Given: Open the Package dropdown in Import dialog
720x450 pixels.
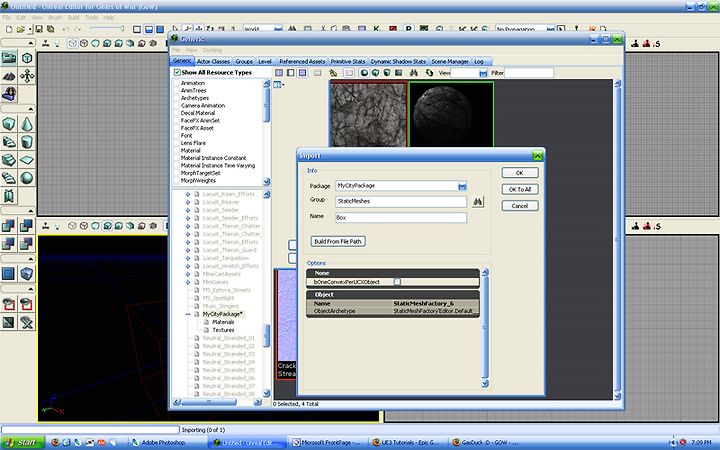Looking at the screenshot, I should (x=462, y=186).
